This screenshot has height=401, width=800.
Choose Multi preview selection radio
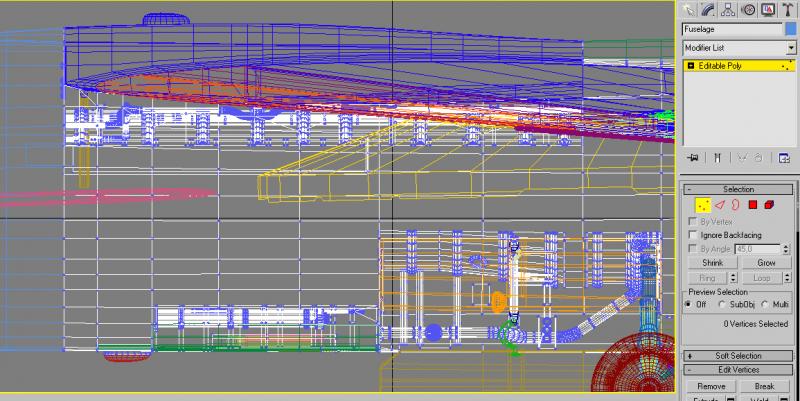(x=764, y=305)
